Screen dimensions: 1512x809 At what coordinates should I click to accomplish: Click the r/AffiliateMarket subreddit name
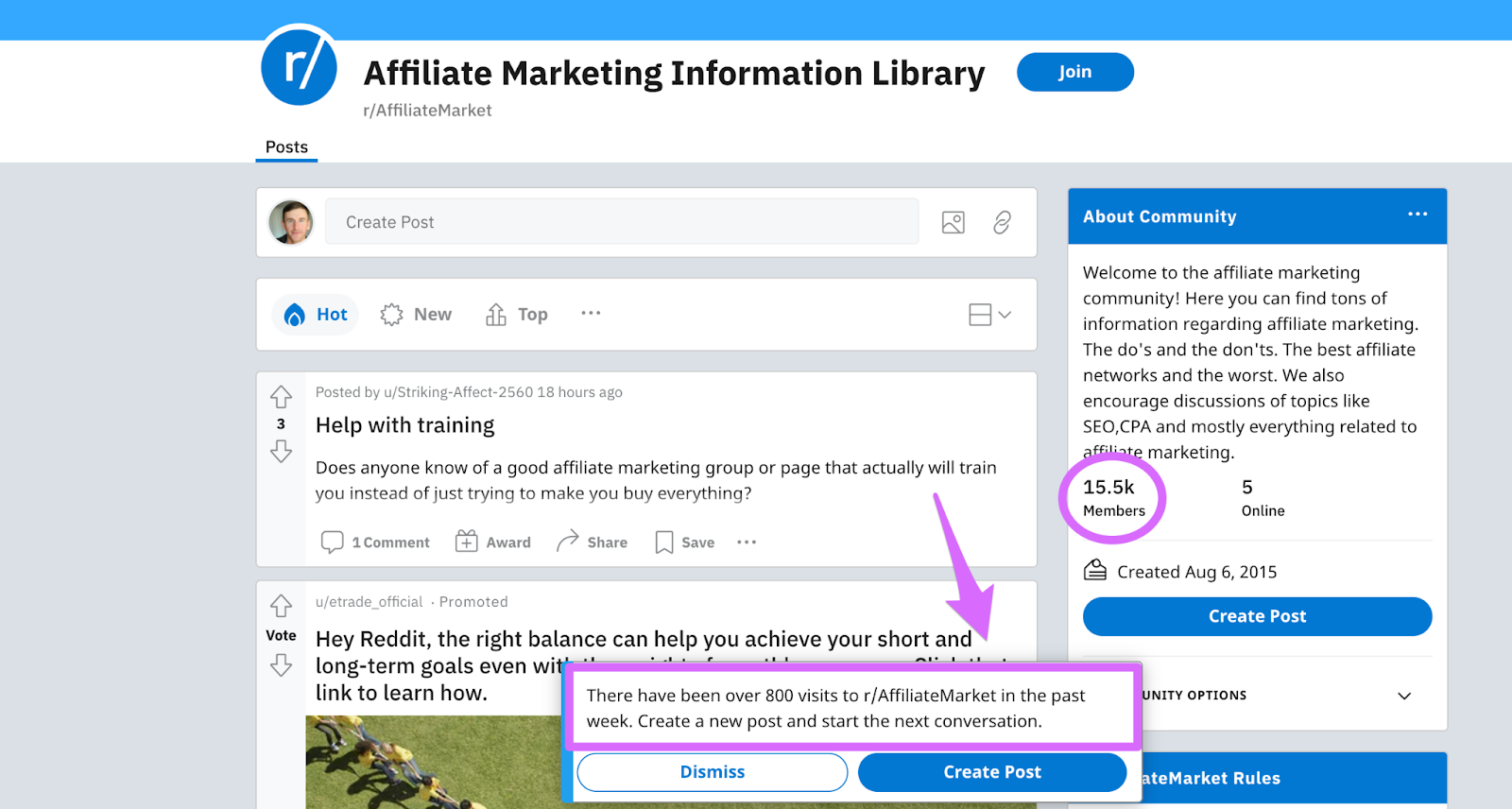click(x=427, y=111)
